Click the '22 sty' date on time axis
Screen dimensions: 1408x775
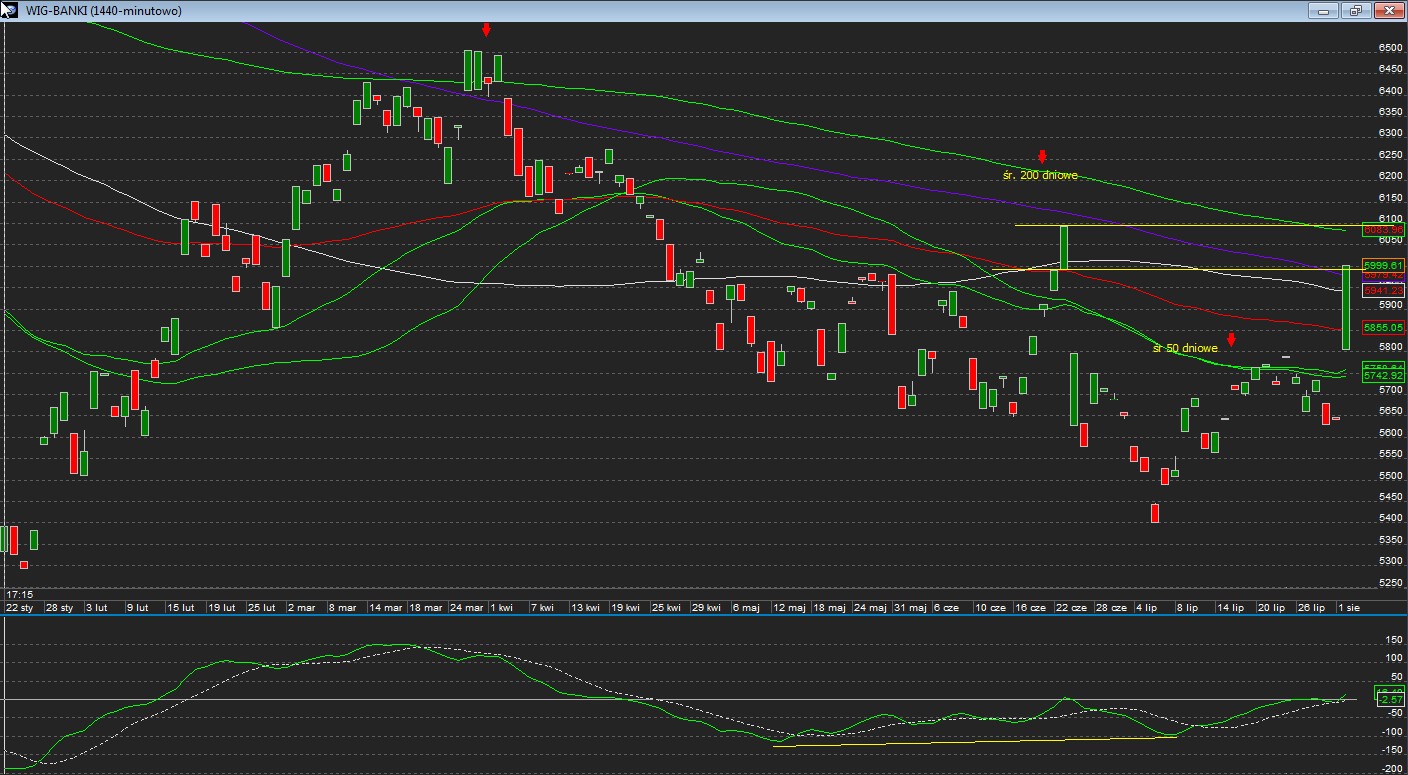(19, 607)
